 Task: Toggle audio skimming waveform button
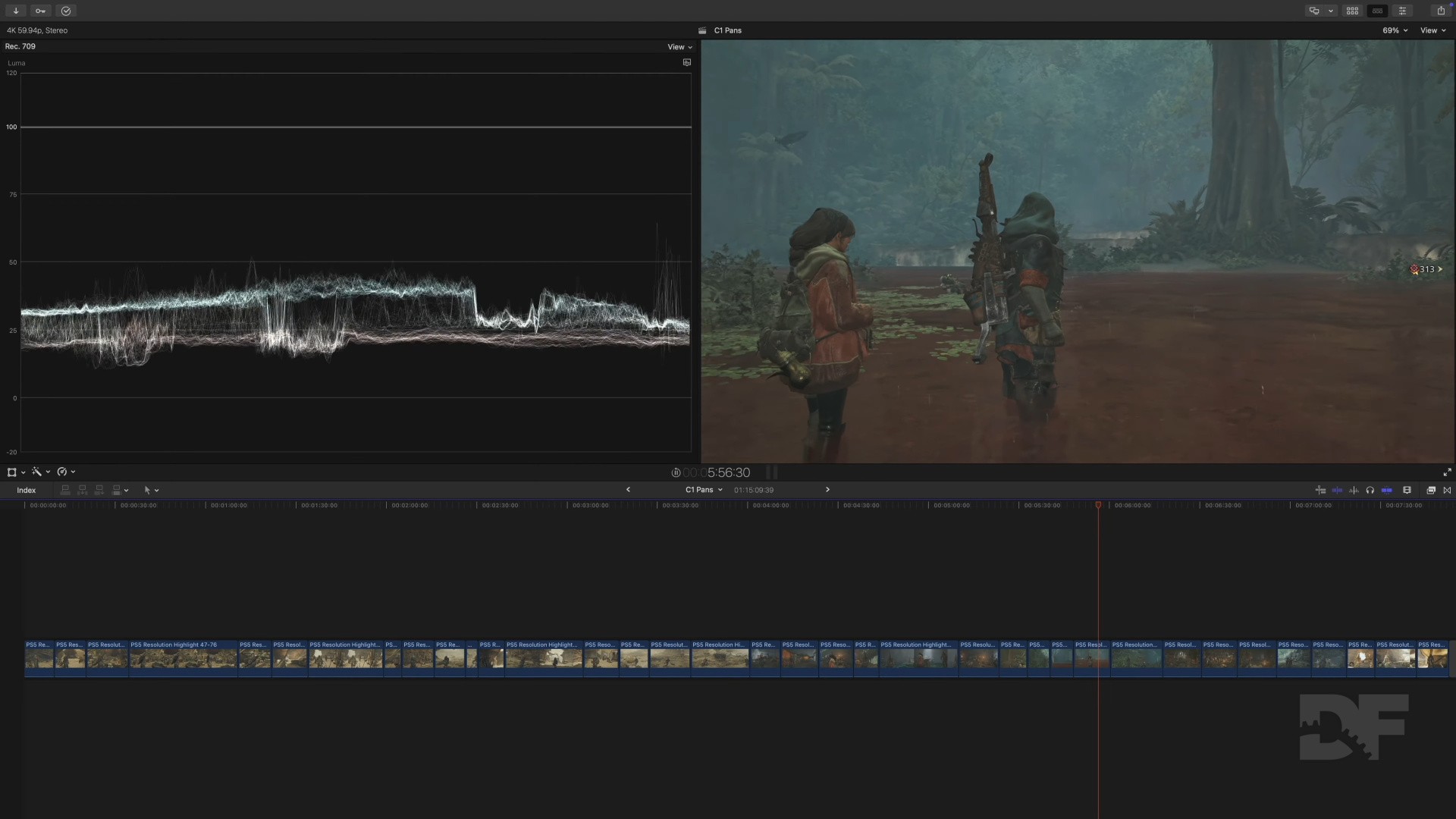pos(1354,490)
